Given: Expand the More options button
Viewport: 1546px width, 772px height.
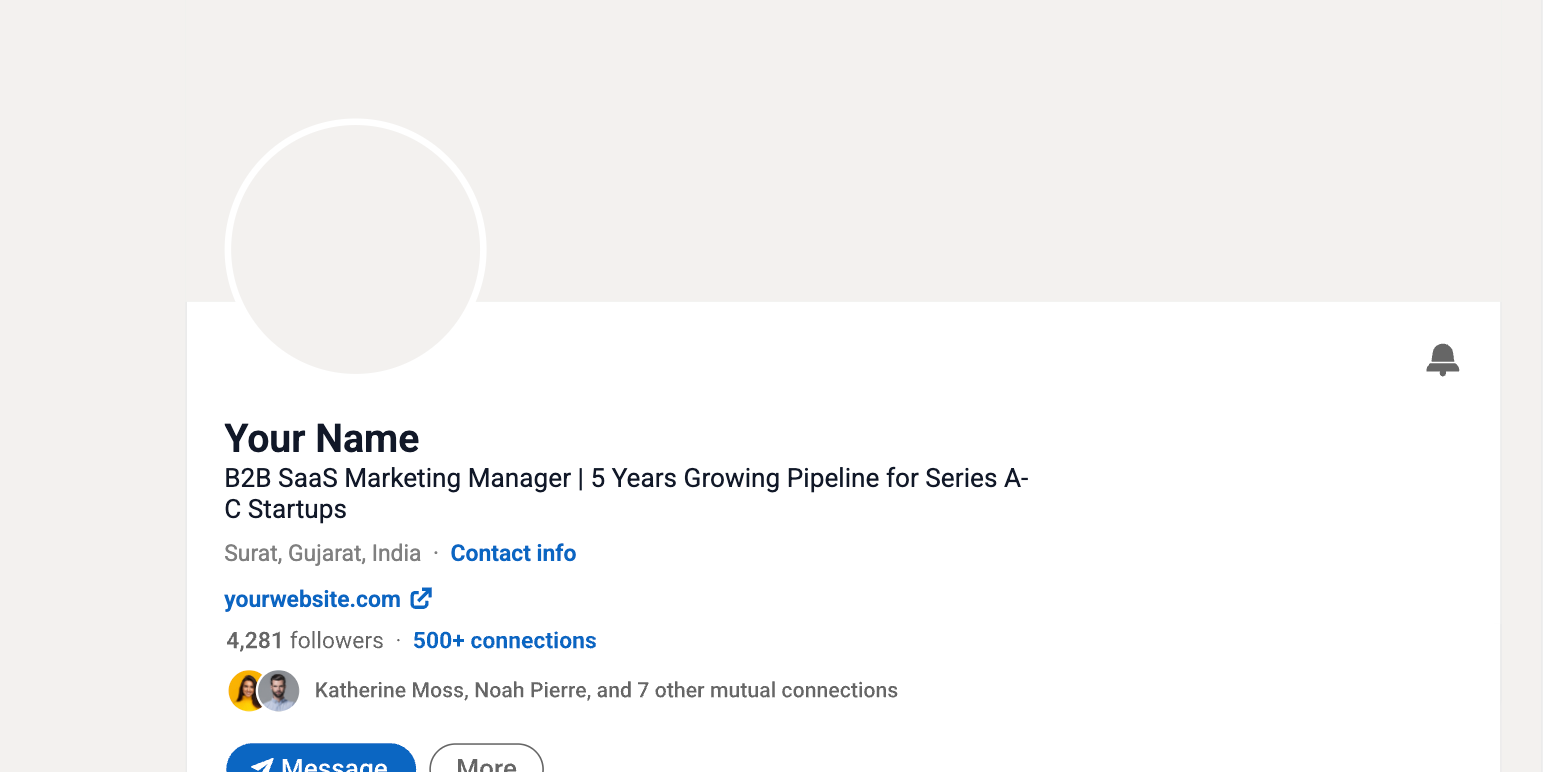Looking at the screenshot, I should click(486, 764).
